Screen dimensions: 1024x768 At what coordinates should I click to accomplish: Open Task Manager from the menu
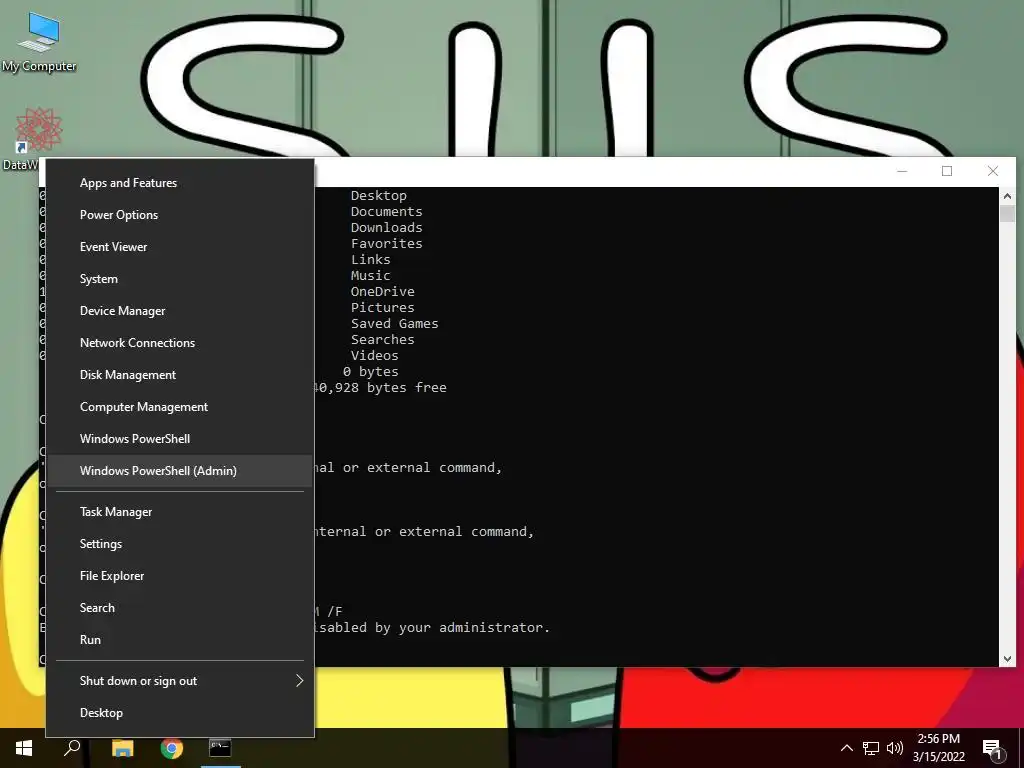point(180,512)
